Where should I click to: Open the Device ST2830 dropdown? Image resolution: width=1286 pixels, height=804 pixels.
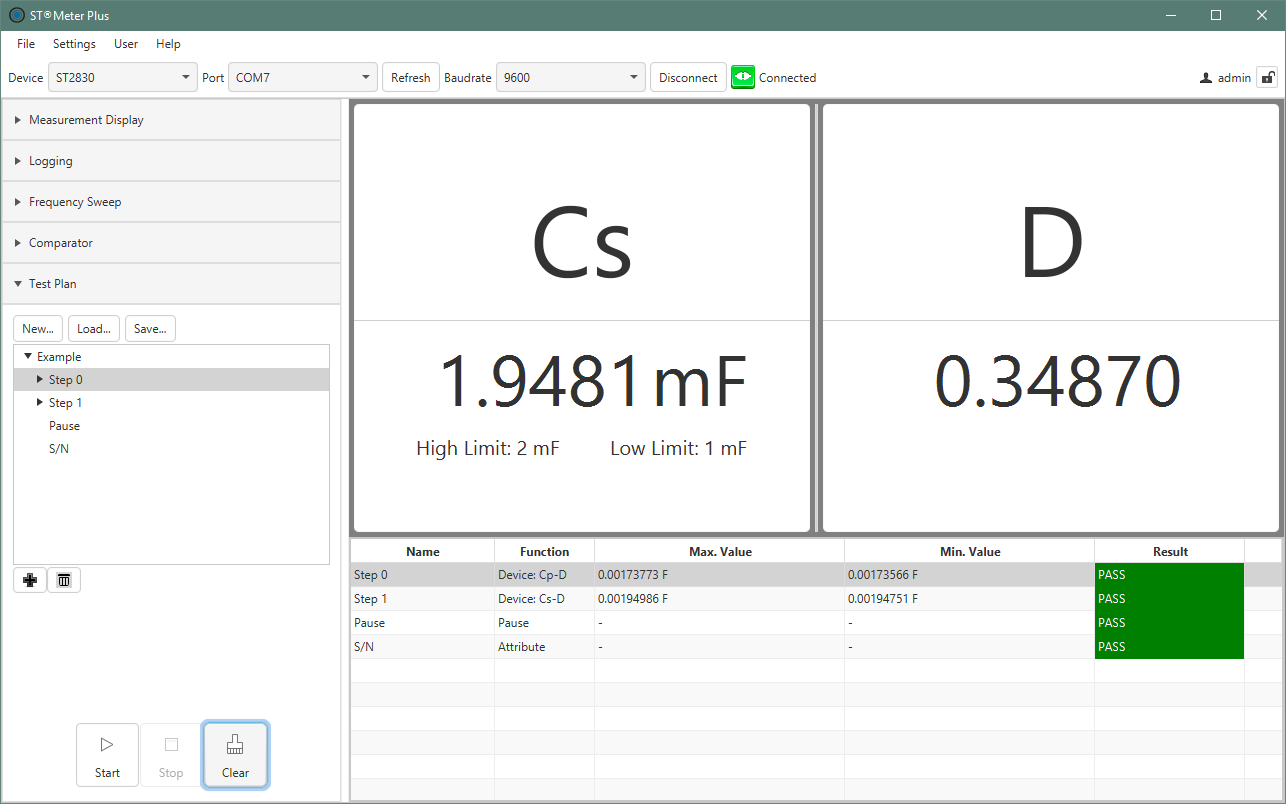pos(123,77)
